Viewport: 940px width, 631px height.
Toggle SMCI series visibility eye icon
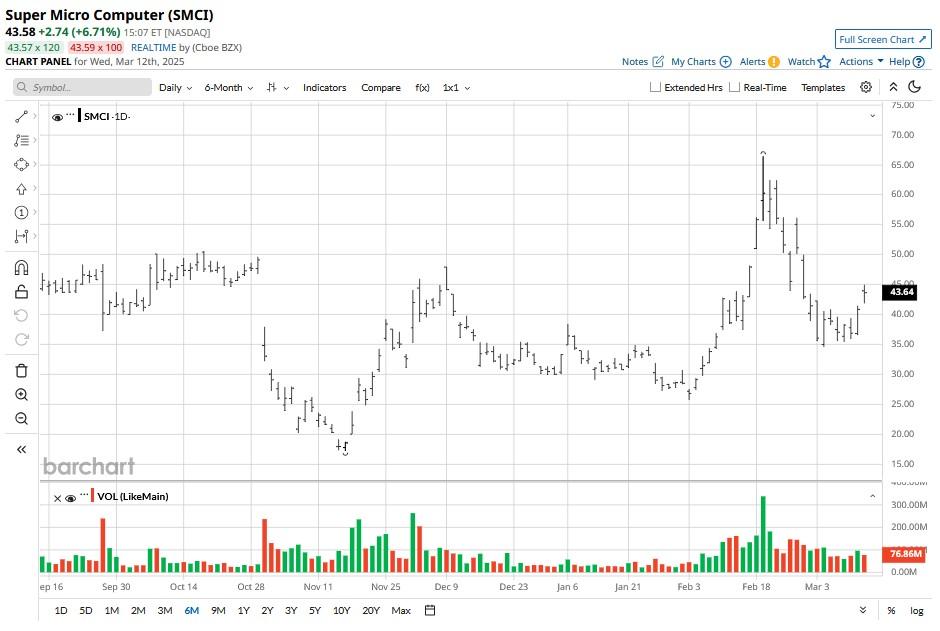click(x=57, y=117)
